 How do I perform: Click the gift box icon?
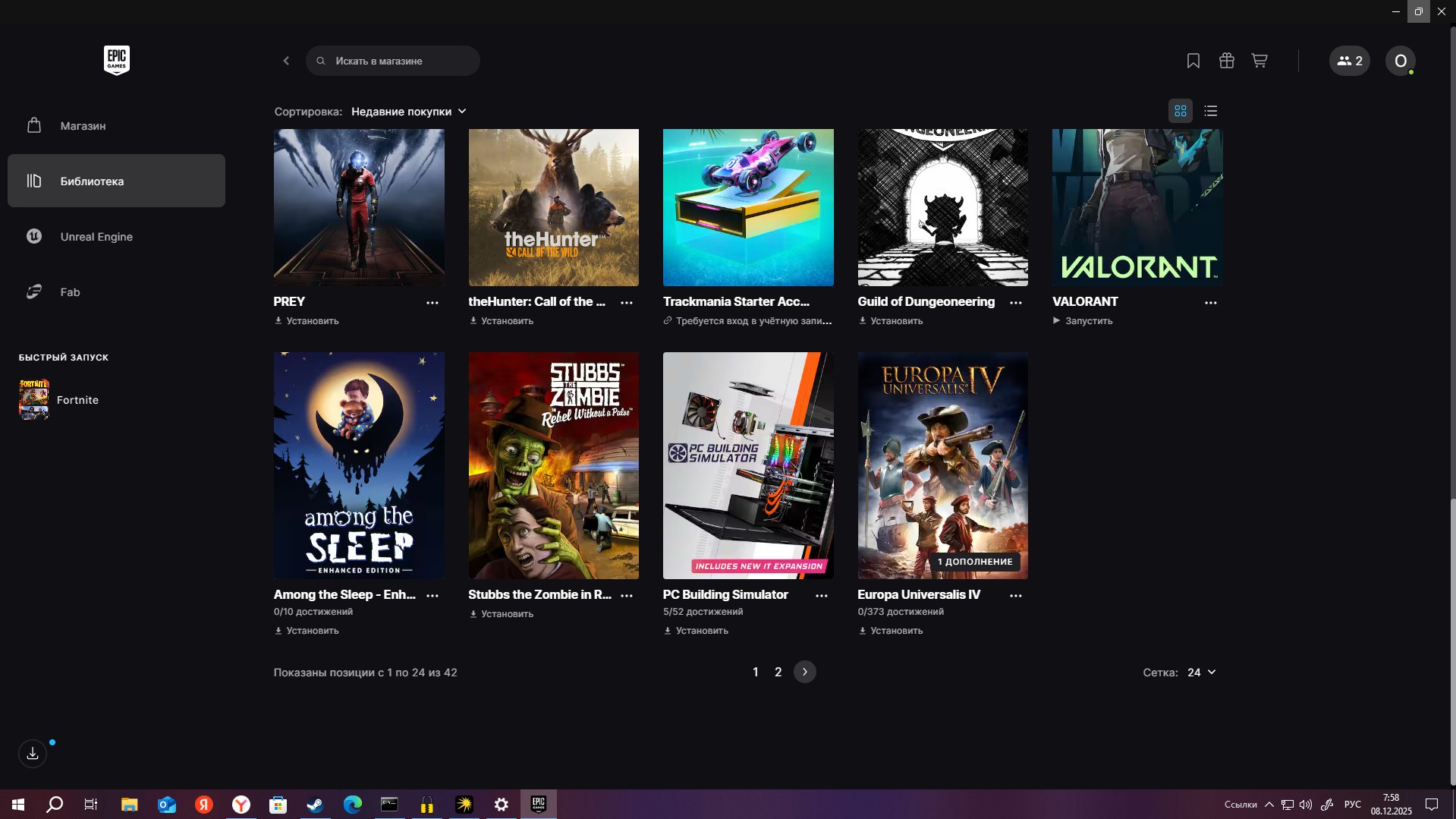[1226, 61]
